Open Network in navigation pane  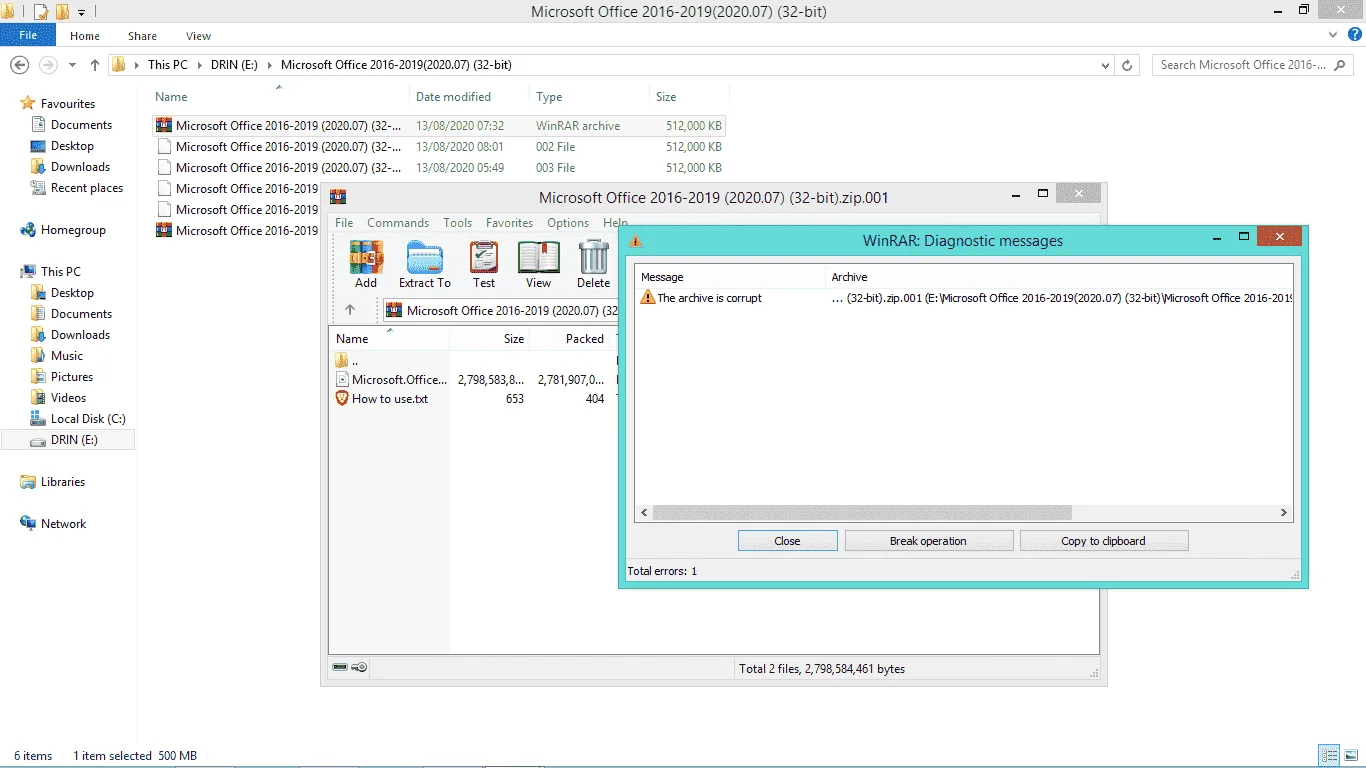[x=53, y=524]
